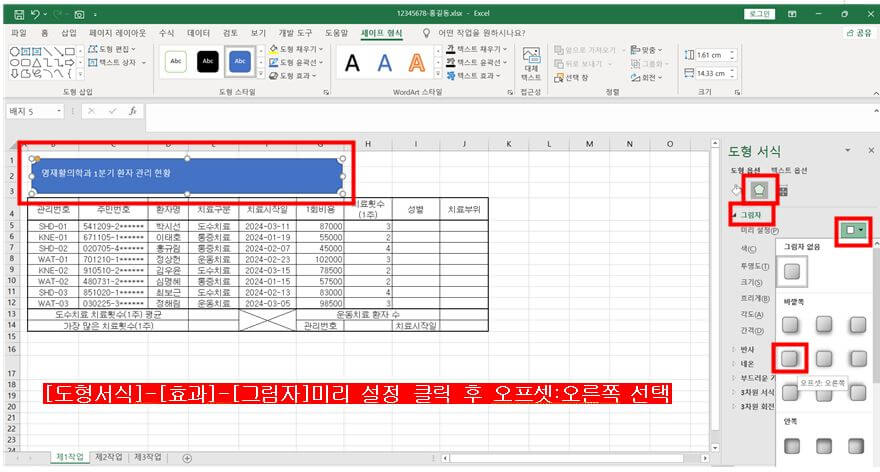The image size is (880, 472).
Task: Click the lightbulb tell-me search box
Action: coord(476,33)
